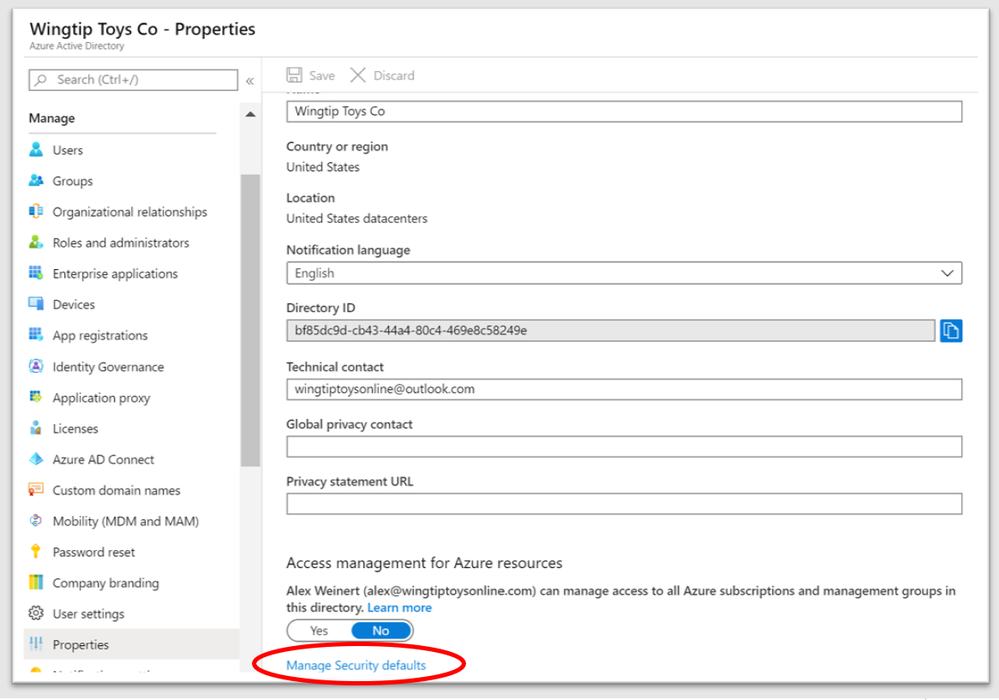
Task: Click the Password reset key icon
Action: point(36,552)
